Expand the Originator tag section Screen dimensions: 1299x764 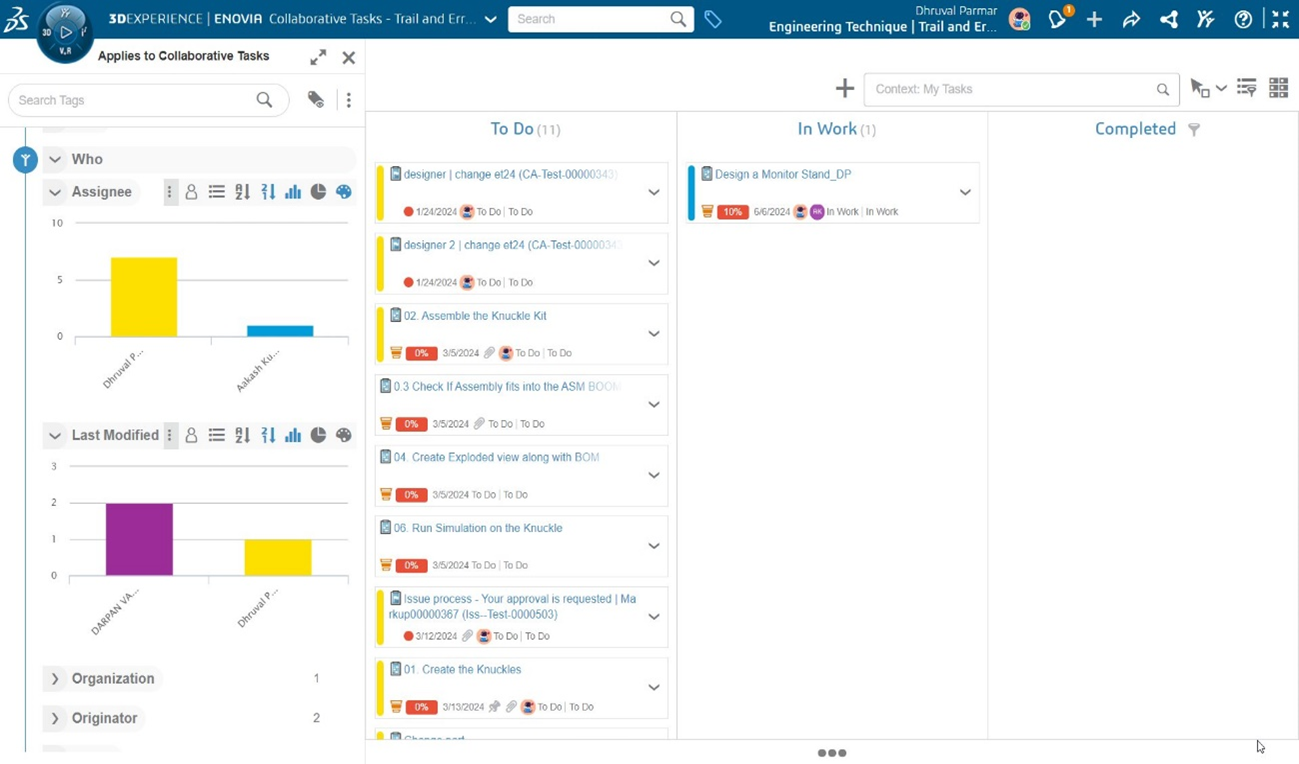coord(55,718)
